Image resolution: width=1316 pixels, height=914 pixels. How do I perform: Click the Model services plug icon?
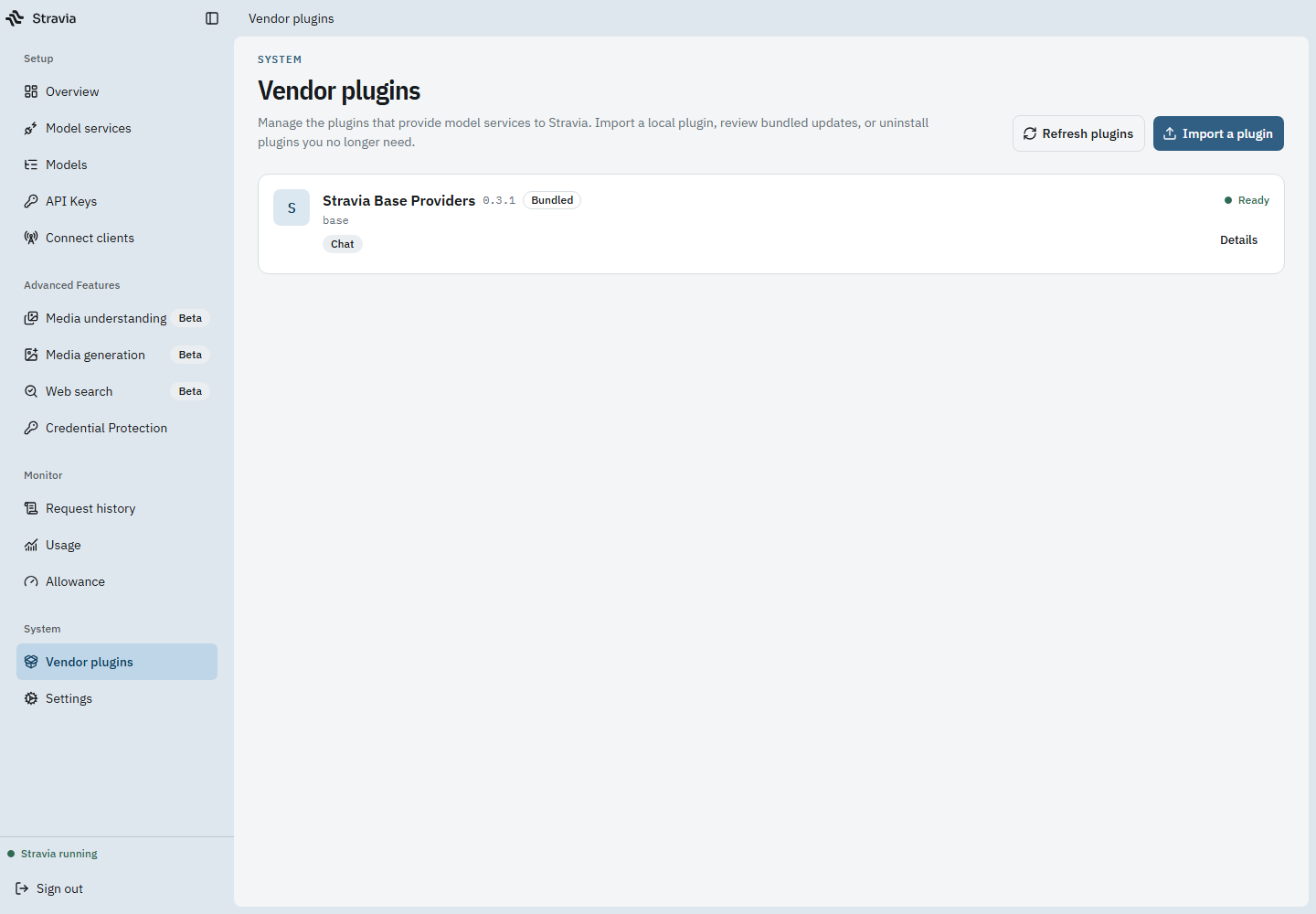(x=31, y=128)
